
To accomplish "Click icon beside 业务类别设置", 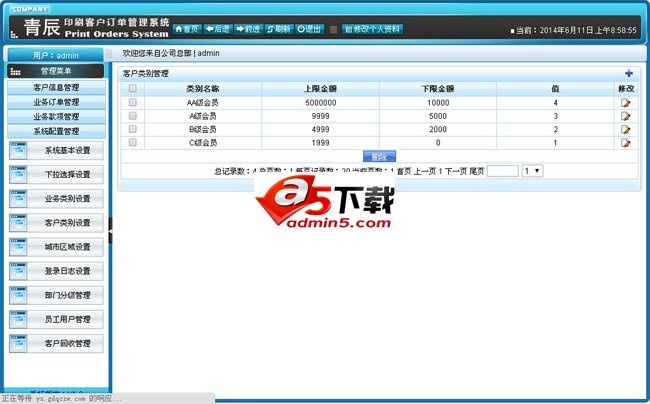I will click(18, 198).
